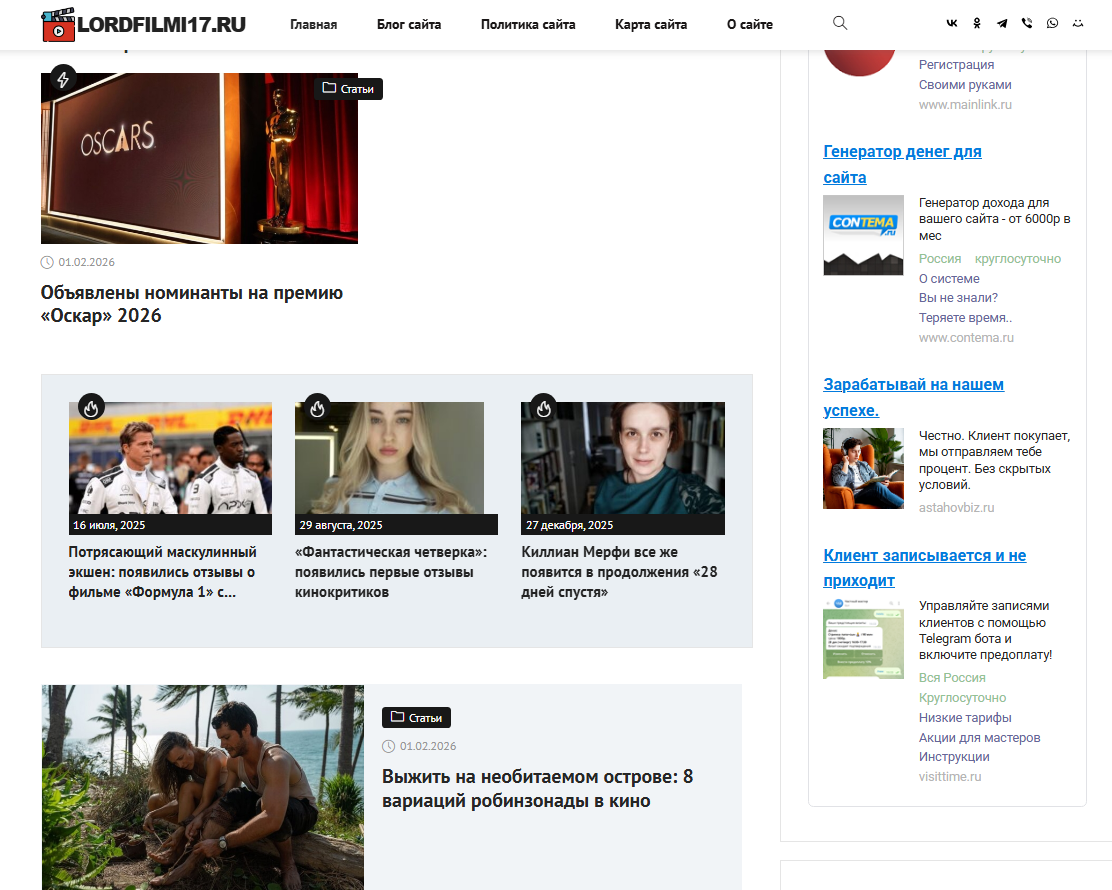Click the LORDFILMI17.RU clapperboard logo icon
The width and height of the screenshot is (1112, 890).
(58, 25)
